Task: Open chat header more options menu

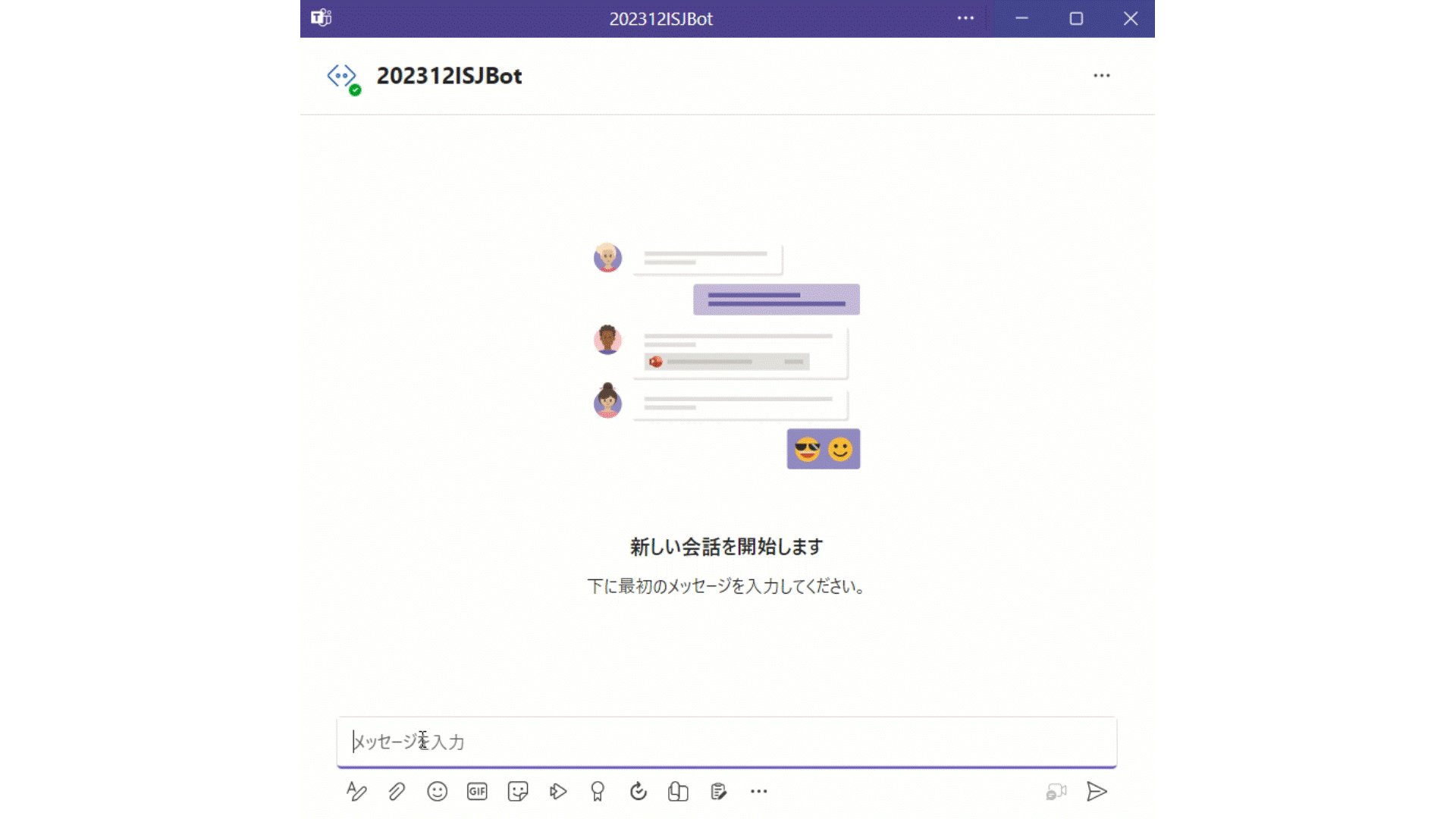Action: 1102,76
